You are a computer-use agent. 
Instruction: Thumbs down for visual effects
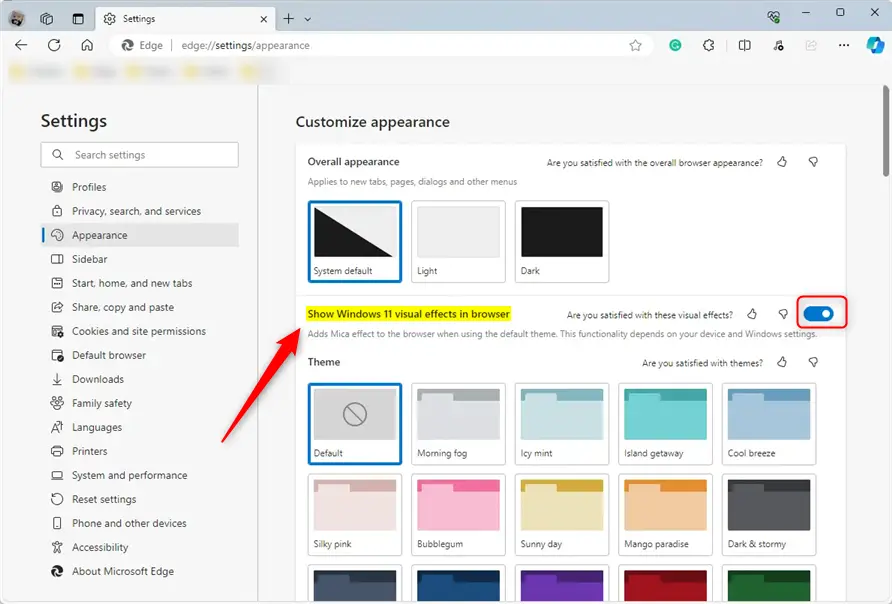pos(783,314)
